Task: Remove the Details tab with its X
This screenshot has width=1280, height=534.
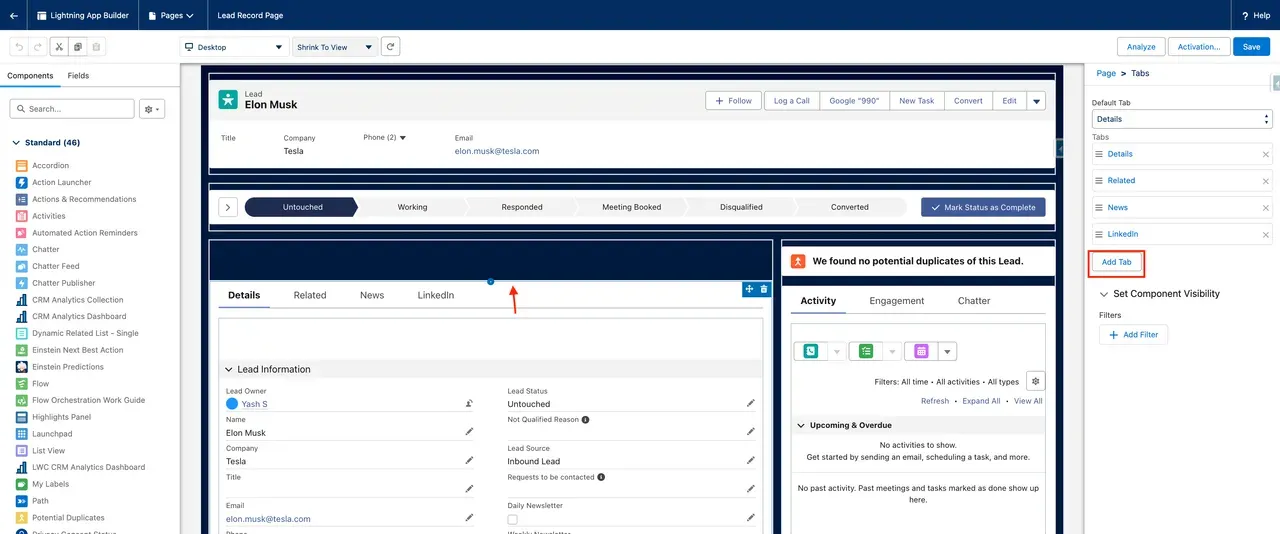Action: click(x=1266, y=154)
